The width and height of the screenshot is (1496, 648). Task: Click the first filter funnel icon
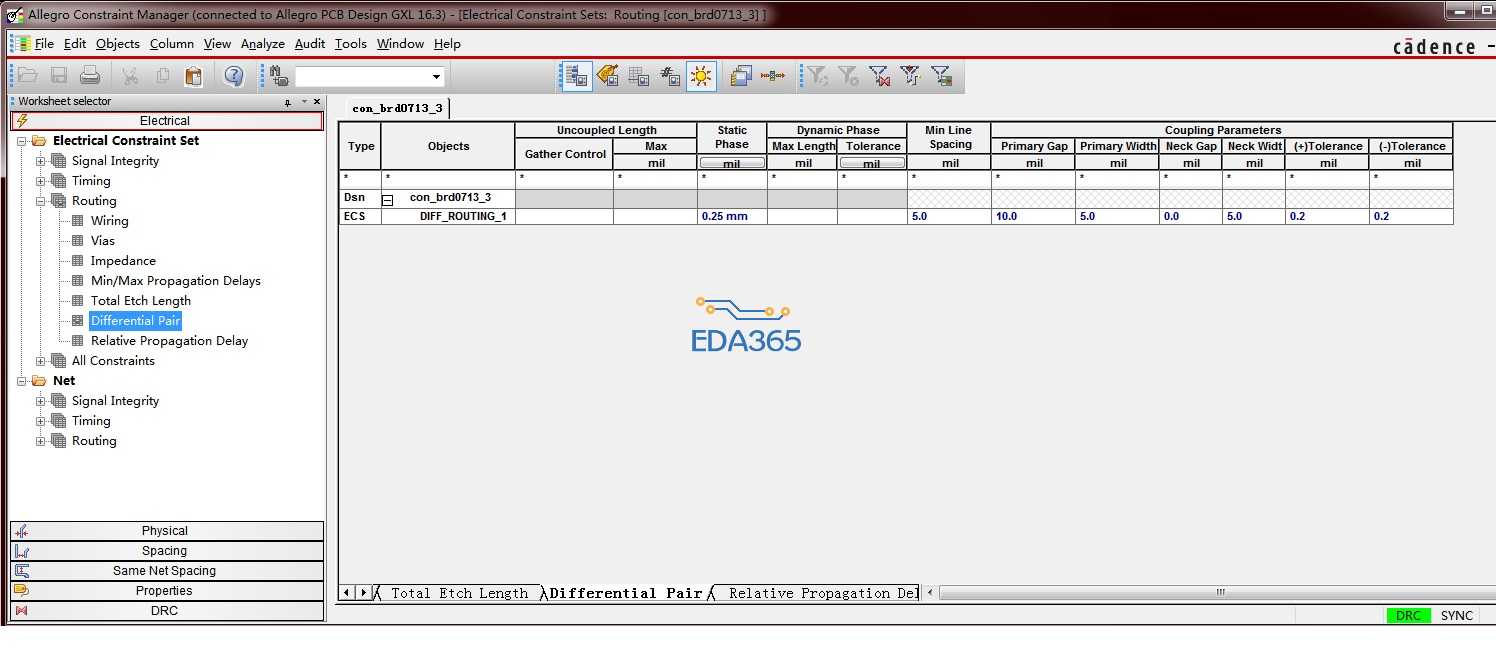[x=817, y=76]
